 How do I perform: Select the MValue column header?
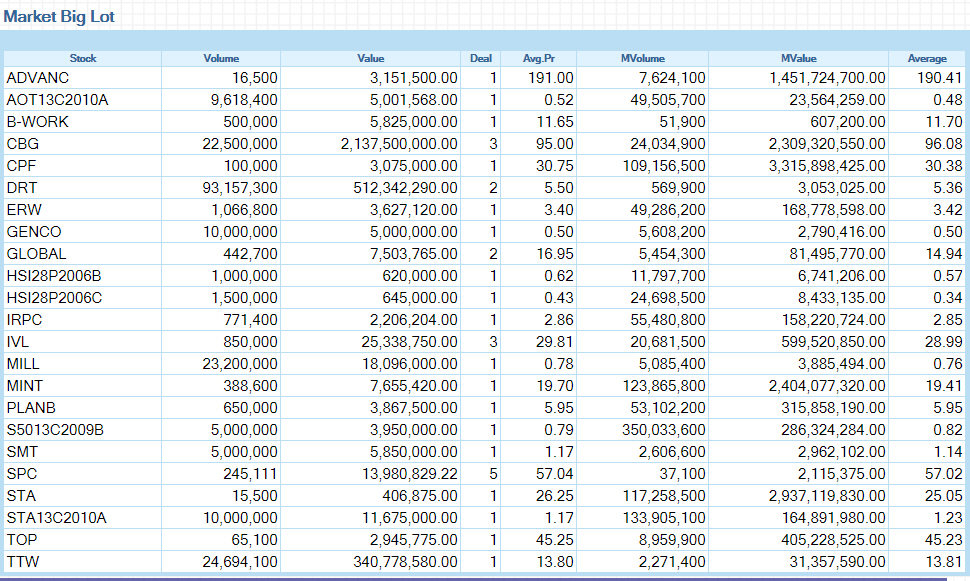tap(799, 58)
